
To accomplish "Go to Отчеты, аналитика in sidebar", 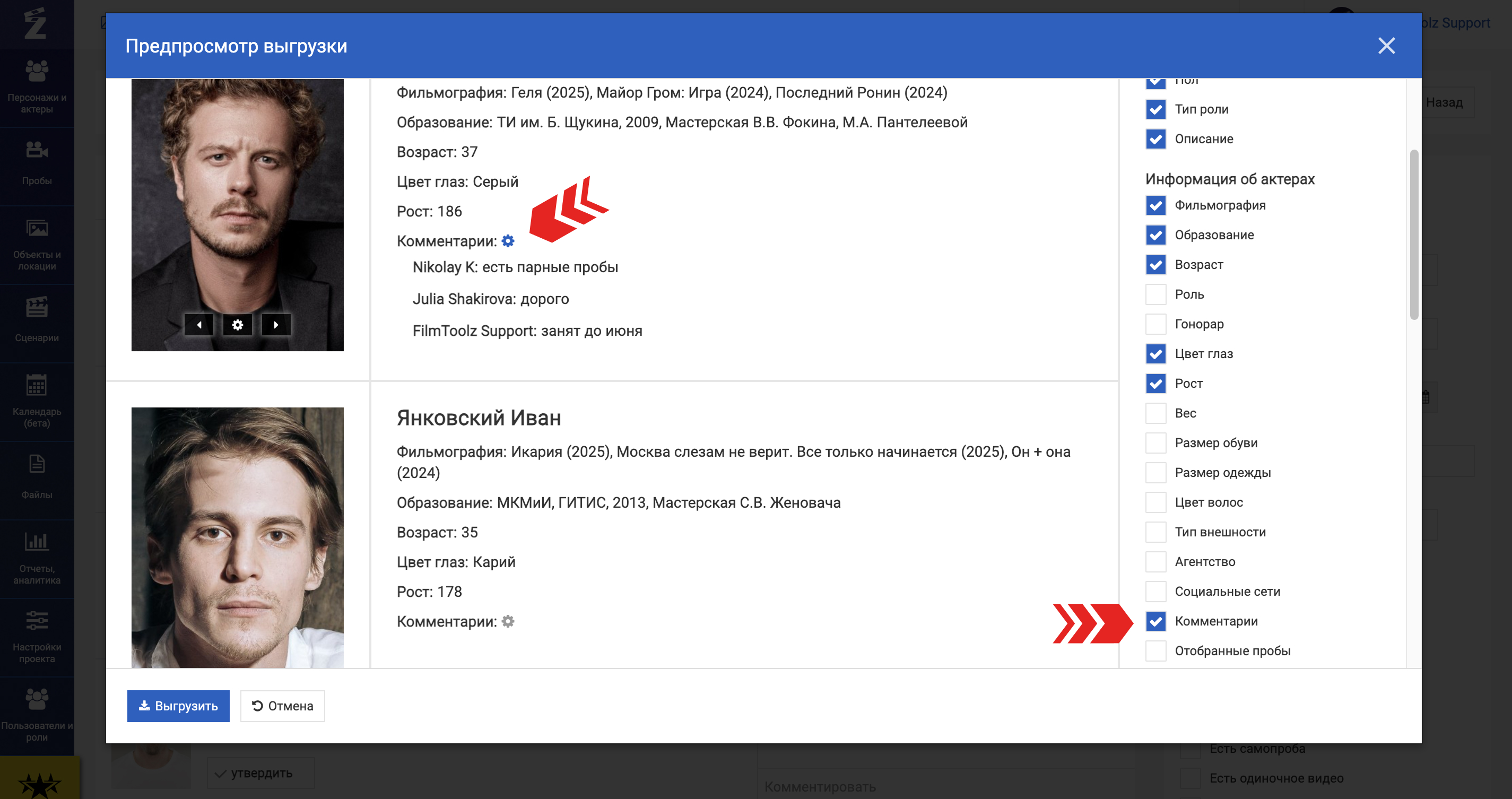I will click(x=37, y=558).
